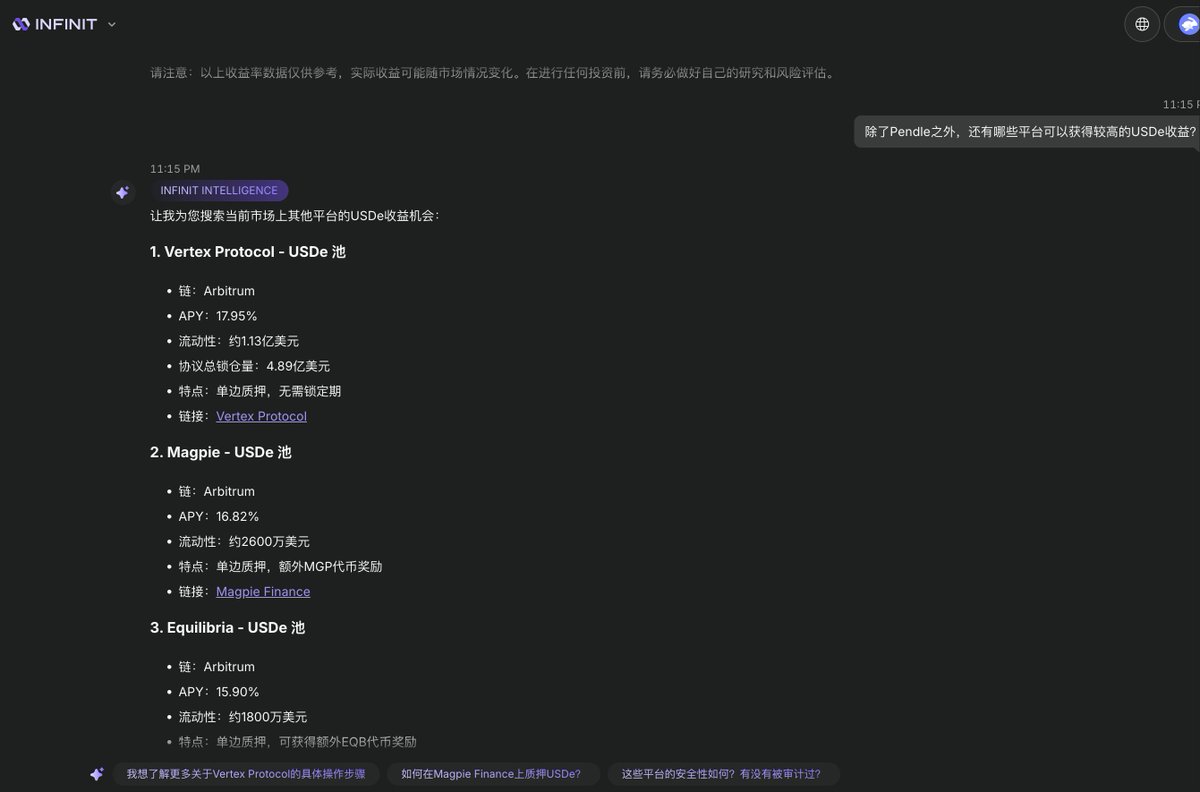Click heading '2. Magpie - USDe 池'
1200x792 pixels.
[220, 452]
